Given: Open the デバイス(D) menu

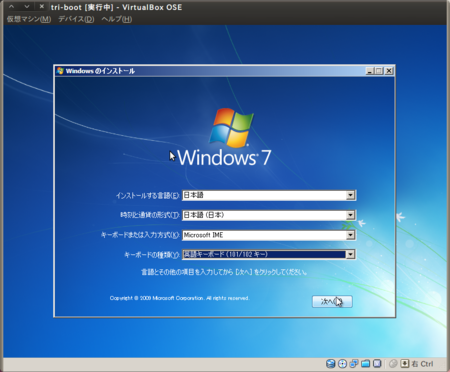Looking at the screenshot, I should pos(76,19).
